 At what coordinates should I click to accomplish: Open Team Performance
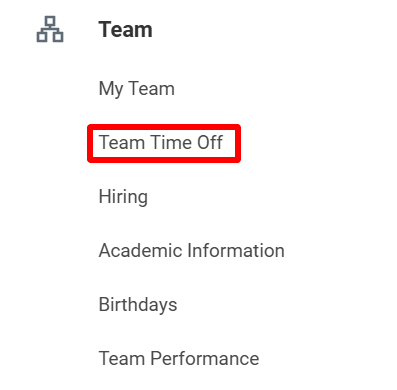[x=179, y=358]
